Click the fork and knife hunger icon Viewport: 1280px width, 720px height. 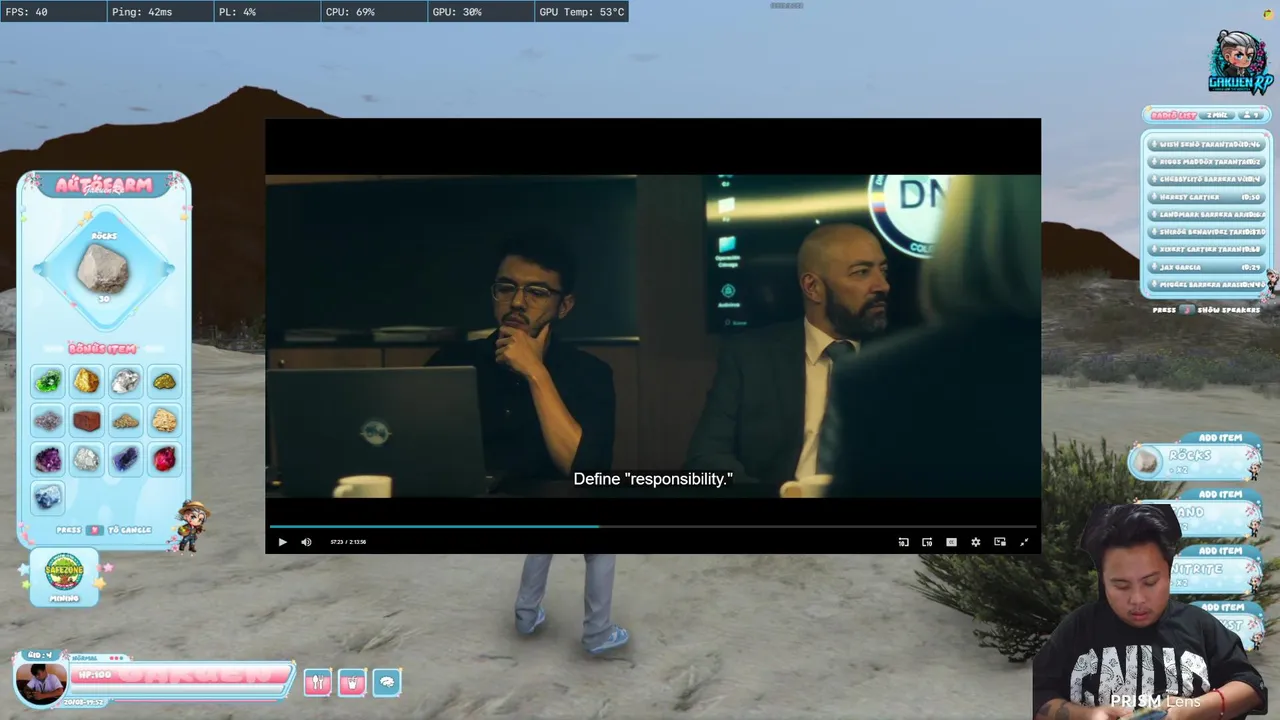[317, 683]
